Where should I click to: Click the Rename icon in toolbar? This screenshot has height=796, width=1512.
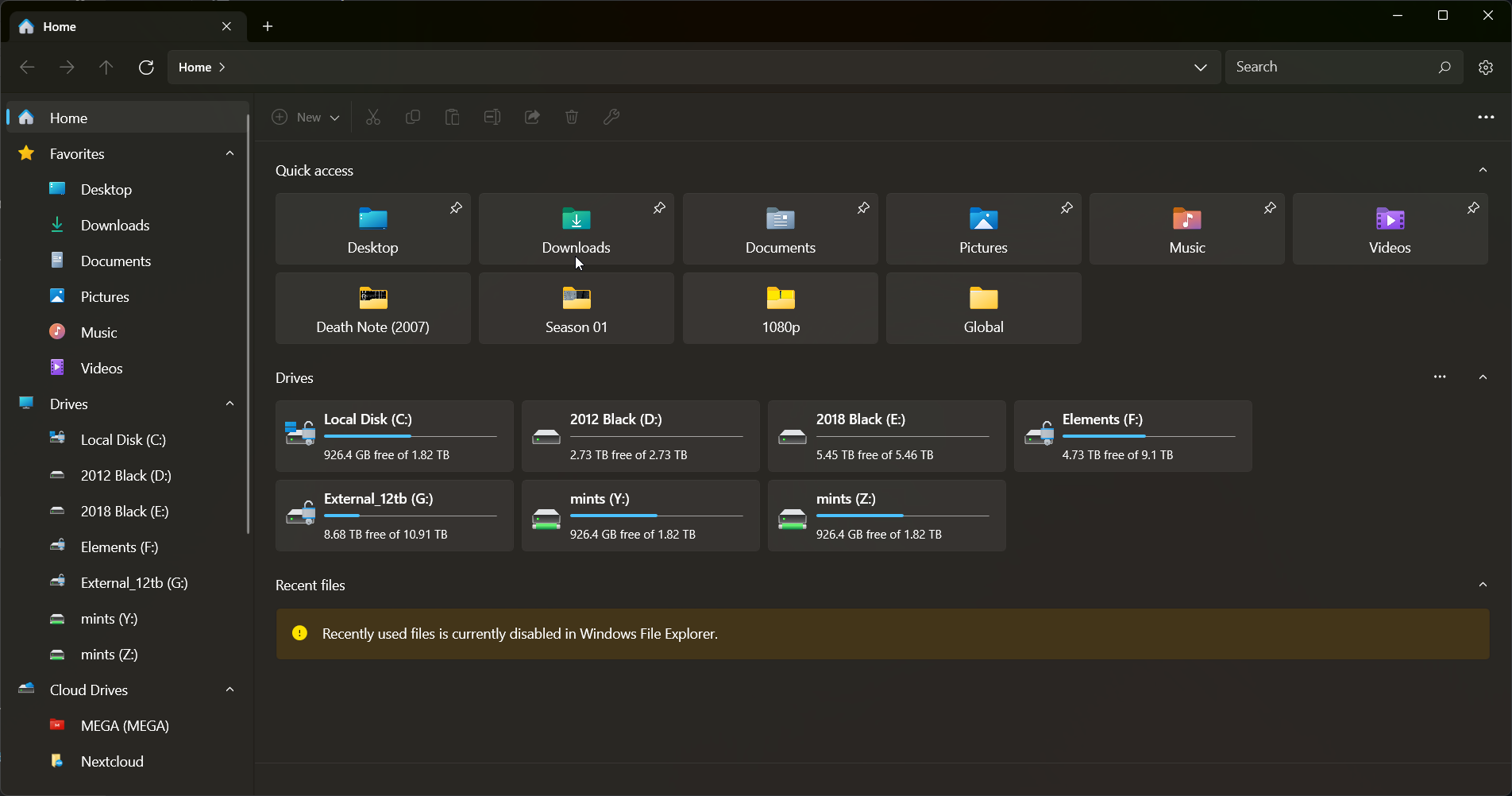click(492, 118)
